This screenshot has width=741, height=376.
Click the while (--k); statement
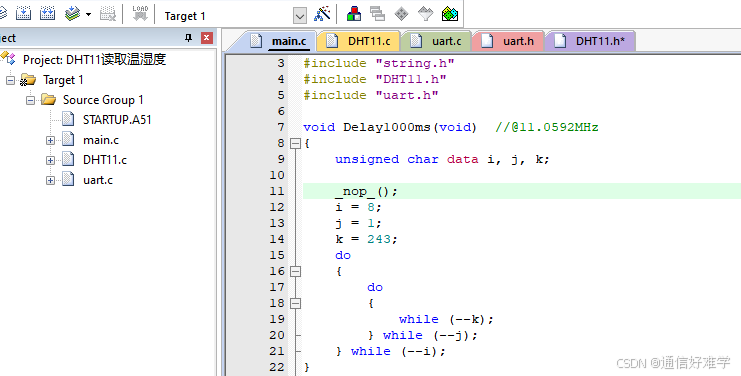[x=446, y=319]
